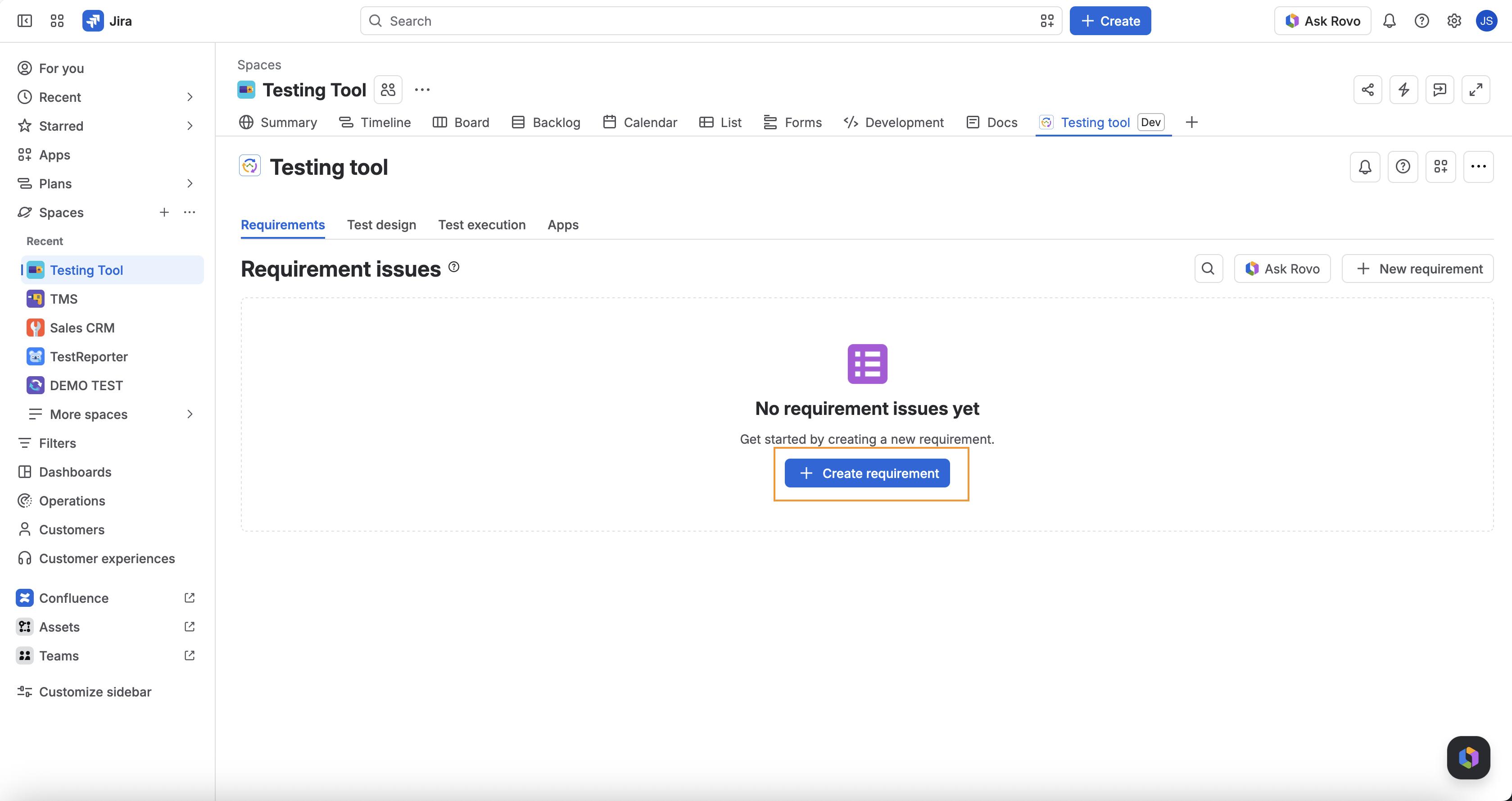Add a new tab with plus icon
This screenshot has width=1512, height=801.
1191,122
